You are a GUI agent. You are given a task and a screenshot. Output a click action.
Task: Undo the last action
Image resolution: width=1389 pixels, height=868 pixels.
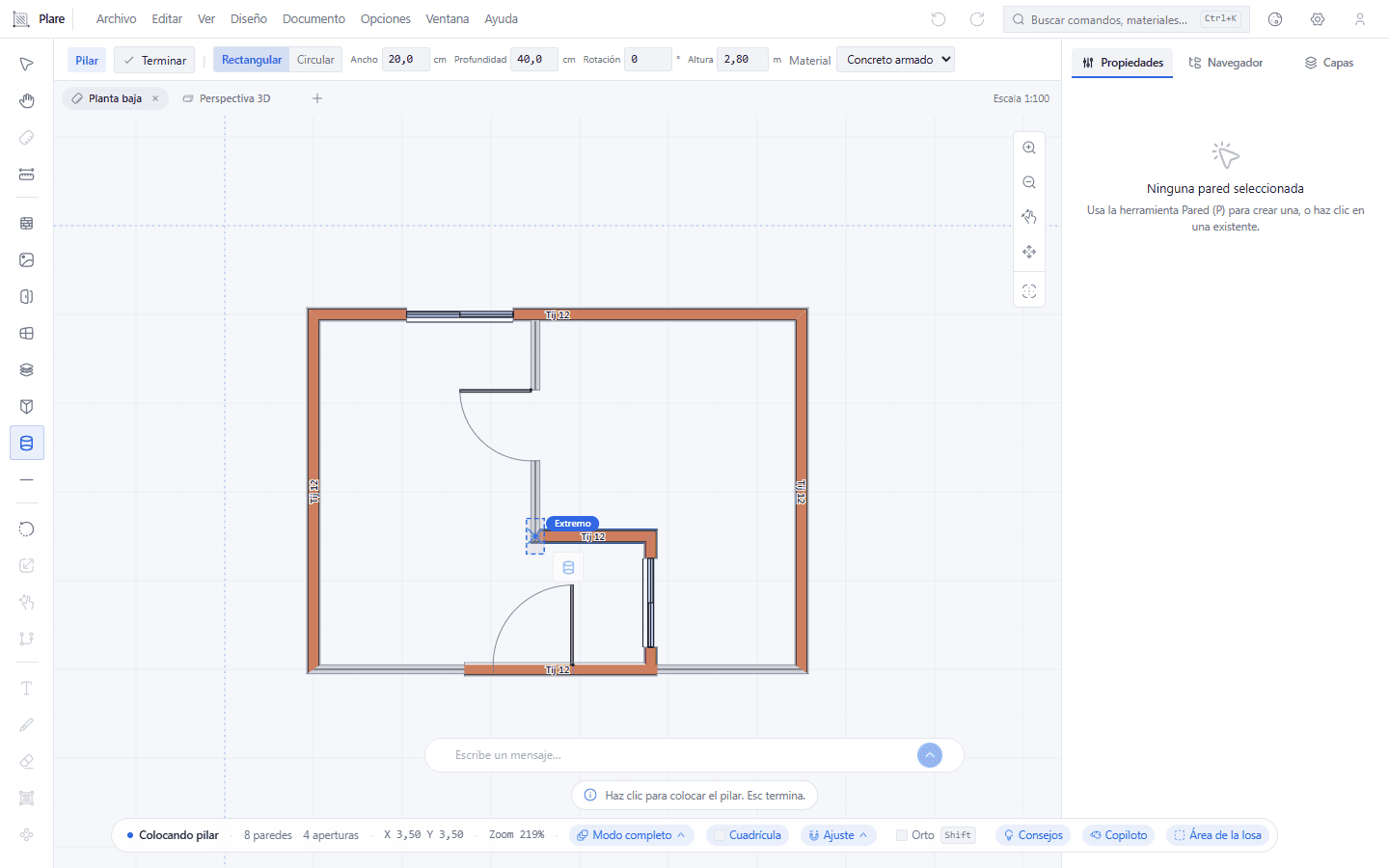(939, 19)
